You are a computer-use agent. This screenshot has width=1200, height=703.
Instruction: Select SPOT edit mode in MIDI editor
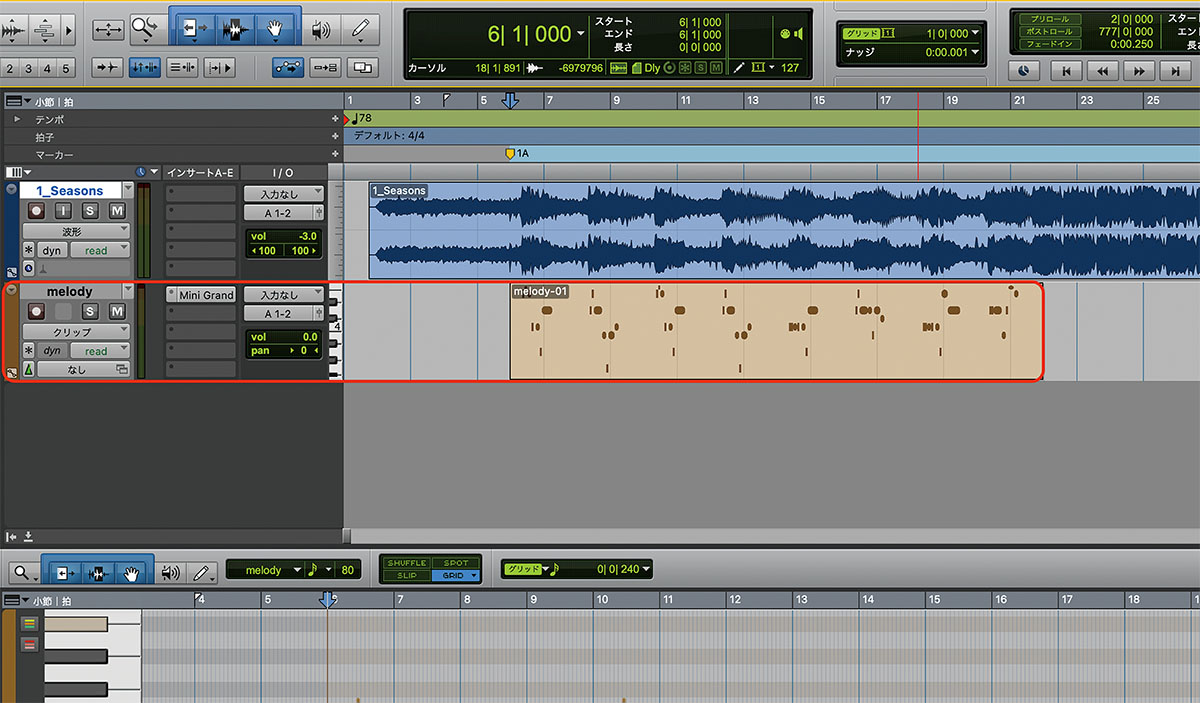[456, 563]
